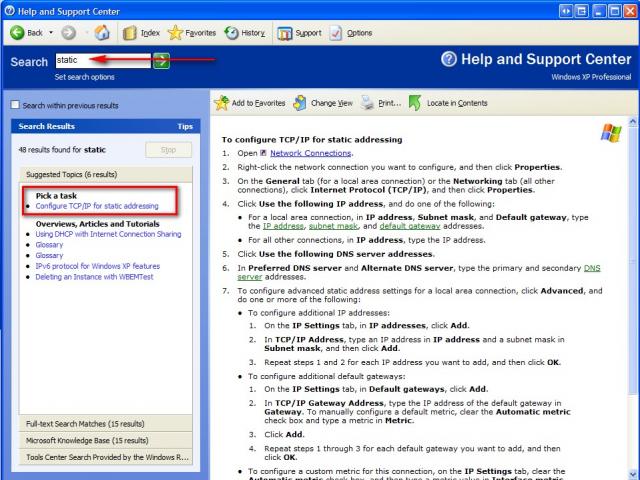The width and height of the screenshot is (640, 480).
Task: Open the History clock icon
Action: [x=231, y=33]
